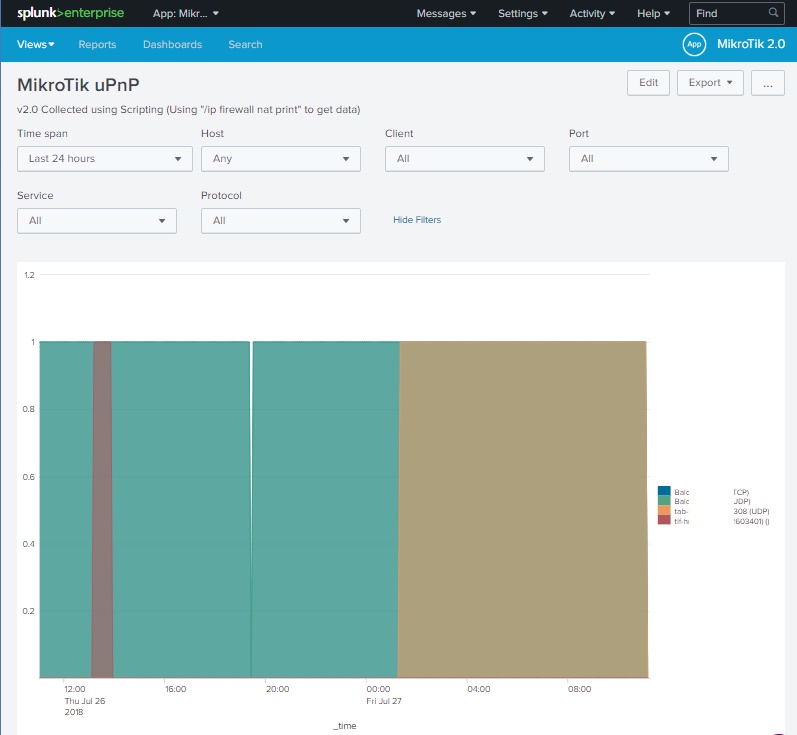Screen dimensions: 797x735
Task: Open the Service filter dropdown
Action: coord(97,221)
